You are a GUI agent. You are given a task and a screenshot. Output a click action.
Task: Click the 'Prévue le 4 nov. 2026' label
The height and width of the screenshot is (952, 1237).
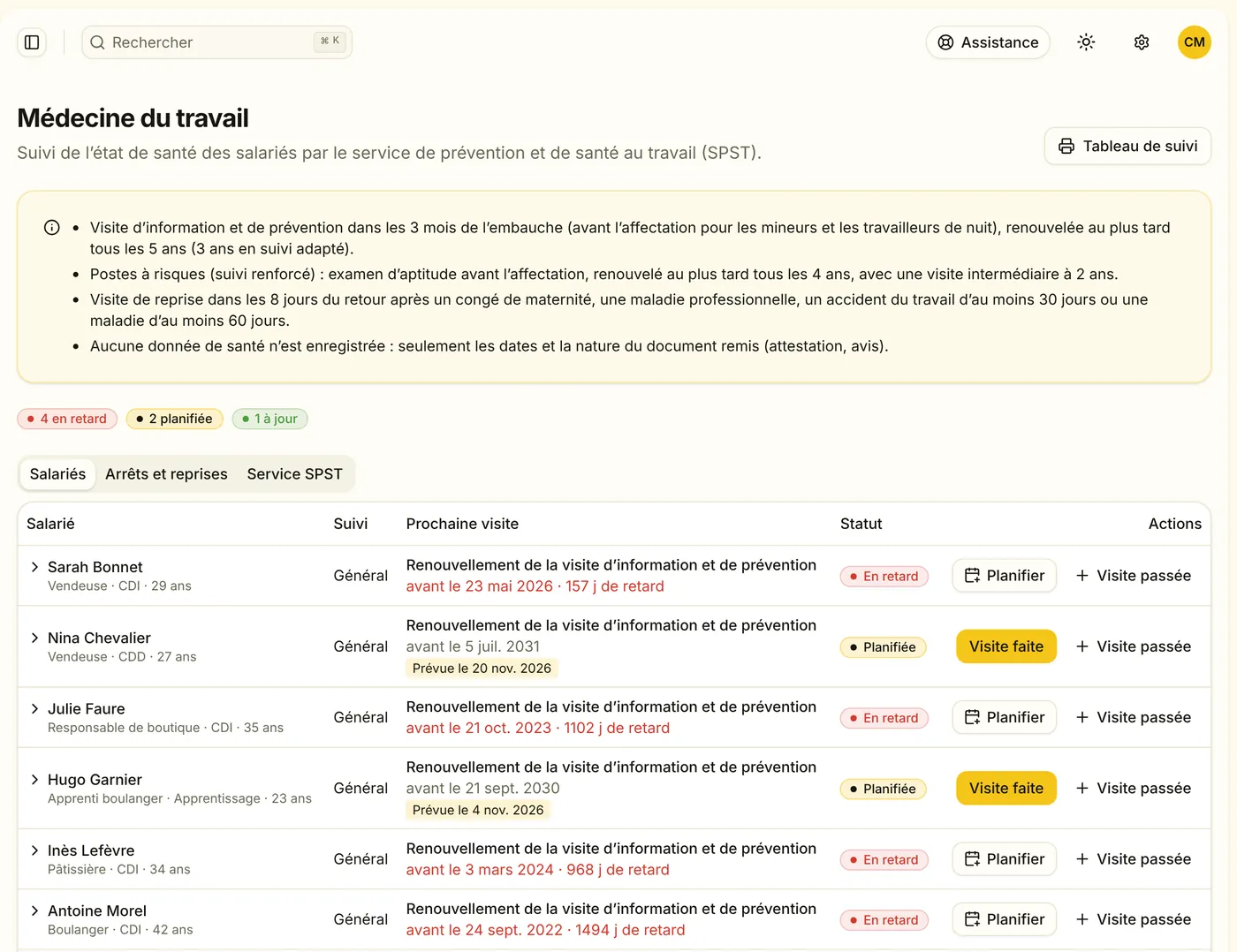click(x=478, y=810)
